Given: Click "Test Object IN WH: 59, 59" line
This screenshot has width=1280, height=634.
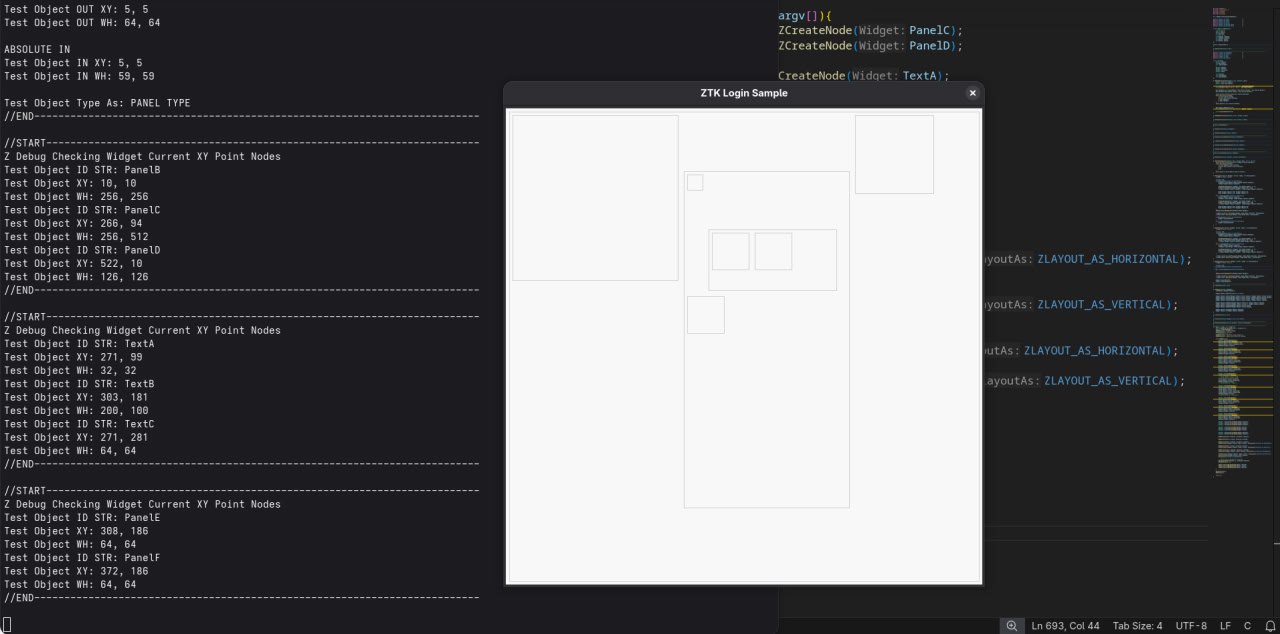Looking at the screenshot, I should pyautogui.click(x=79, y=76).
